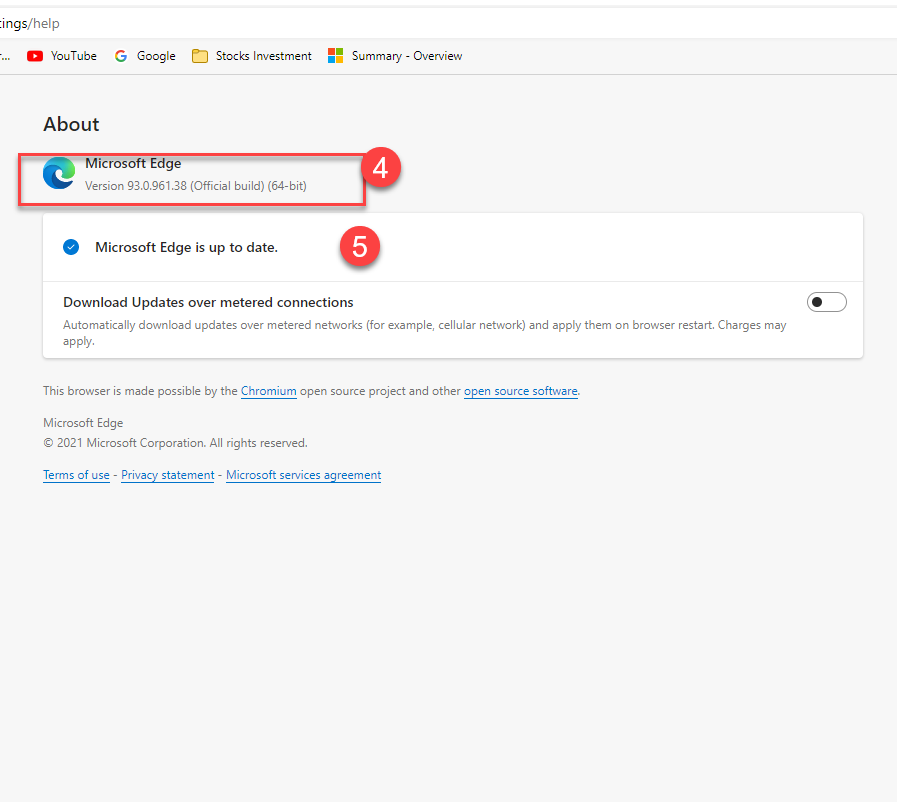Viewport: 897px width, 802px height.
Task: Click the 'Download Updates over metered connections' label
Action: tap(208, 302)
